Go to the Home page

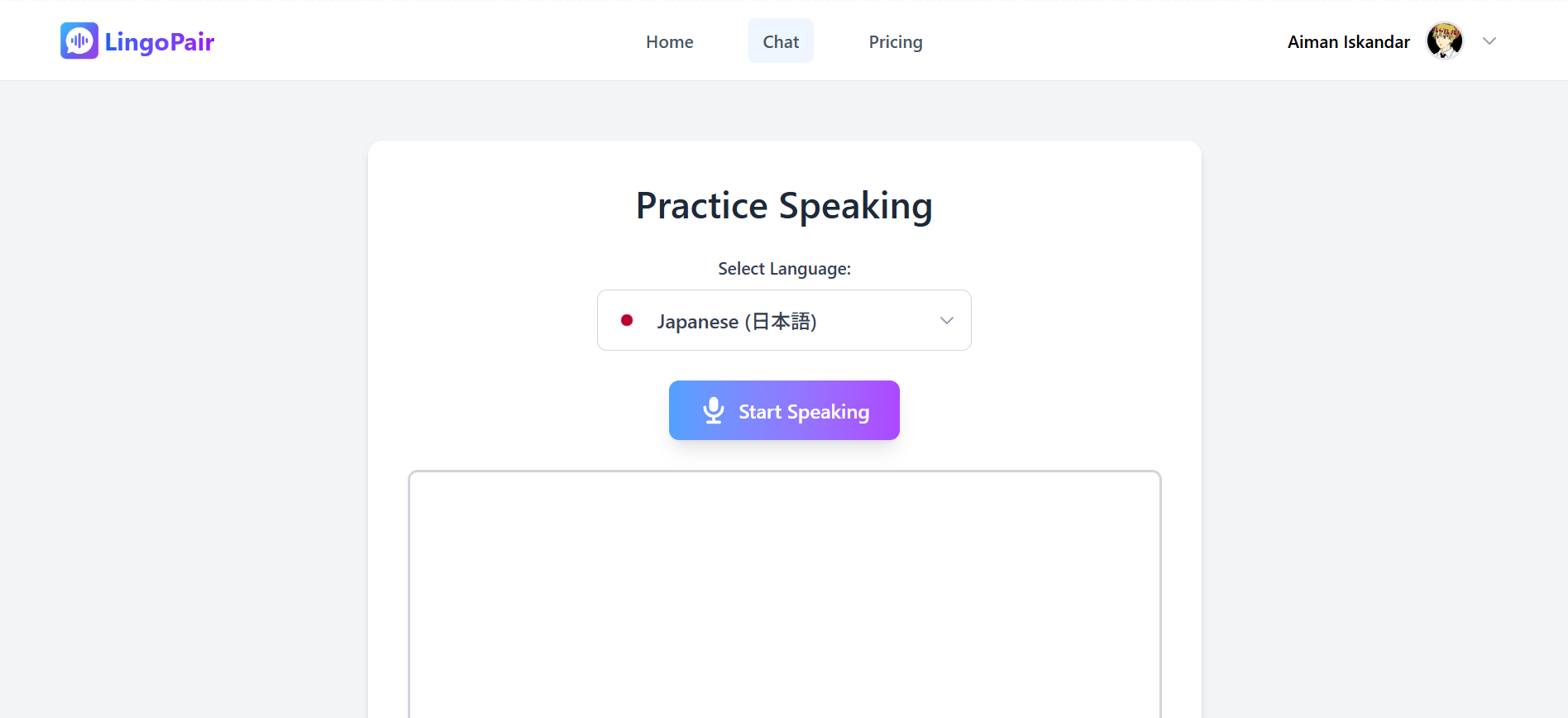670,41
